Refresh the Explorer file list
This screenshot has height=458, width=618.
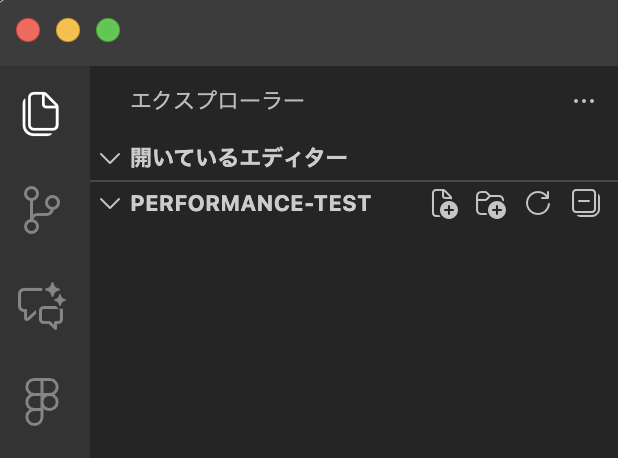pos(538,204)
